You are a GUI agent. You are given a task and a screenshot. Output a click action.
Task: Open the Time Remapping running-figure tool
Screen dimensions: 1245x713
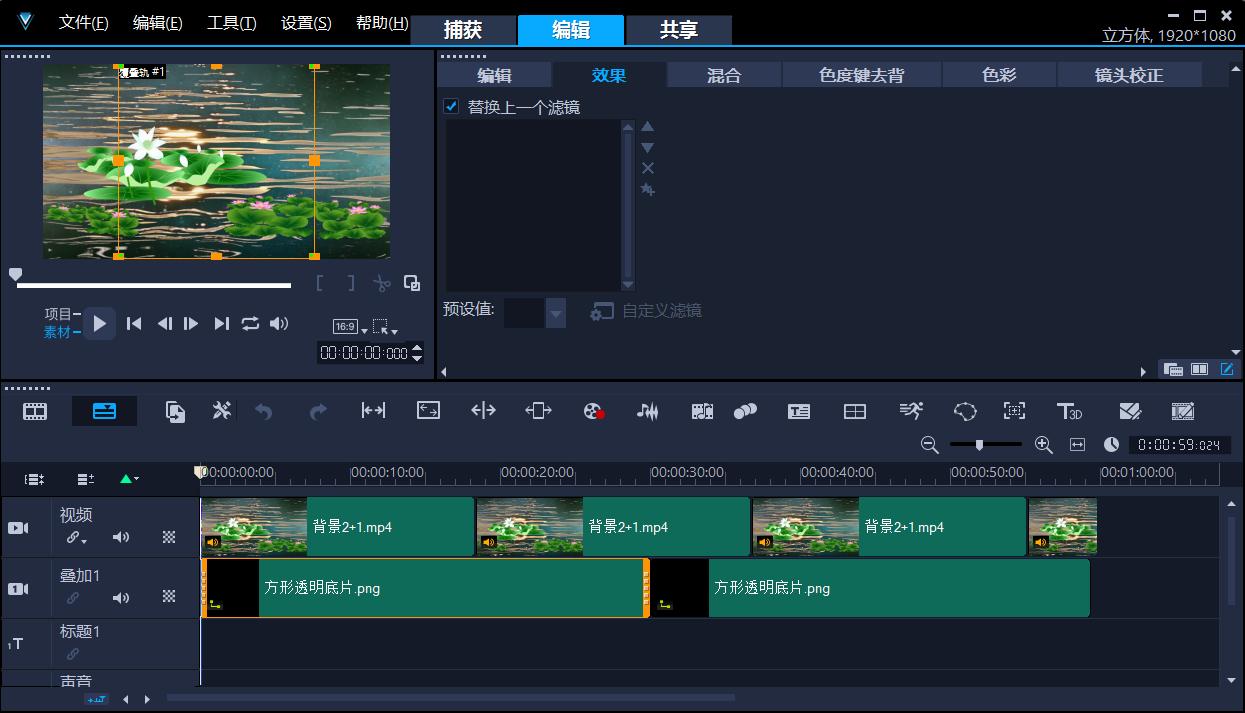[x=911, y=411]
